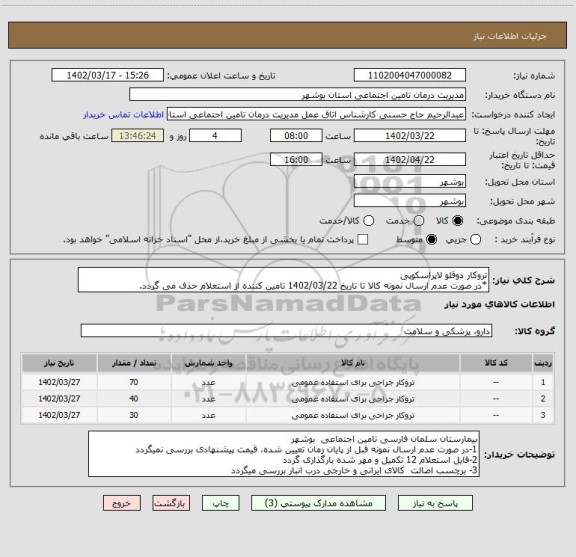576x557 pixels.
Task: Open مشاهده مدارک پیوستی (3) button
Action: [x=318, y=503]
